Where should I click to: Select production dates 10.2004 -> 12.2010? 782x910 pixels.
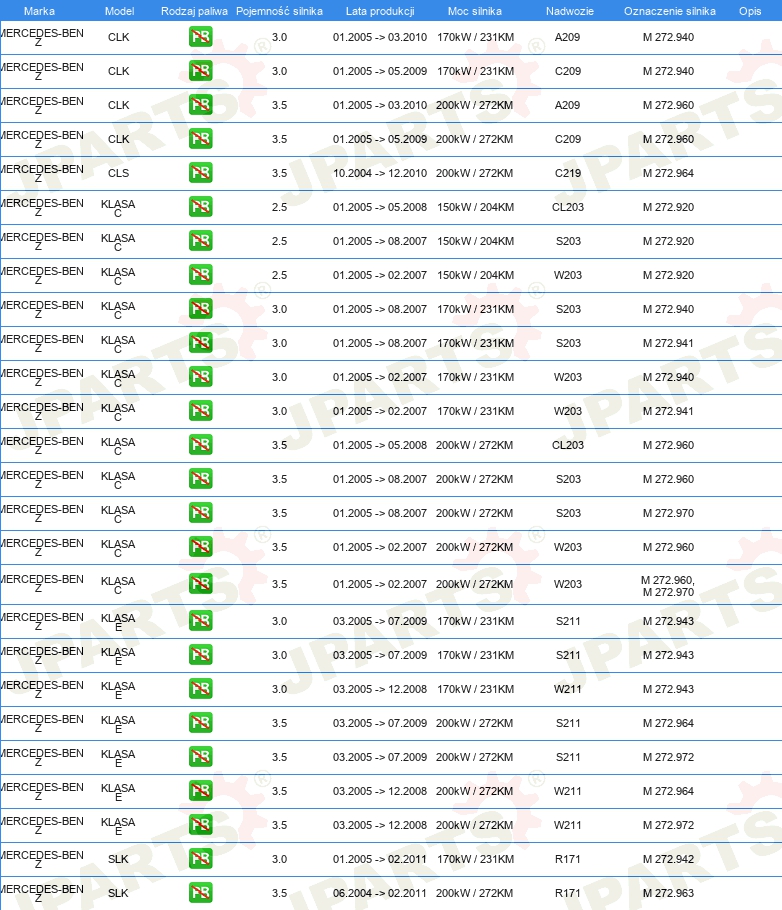click(x=380, y=173)
